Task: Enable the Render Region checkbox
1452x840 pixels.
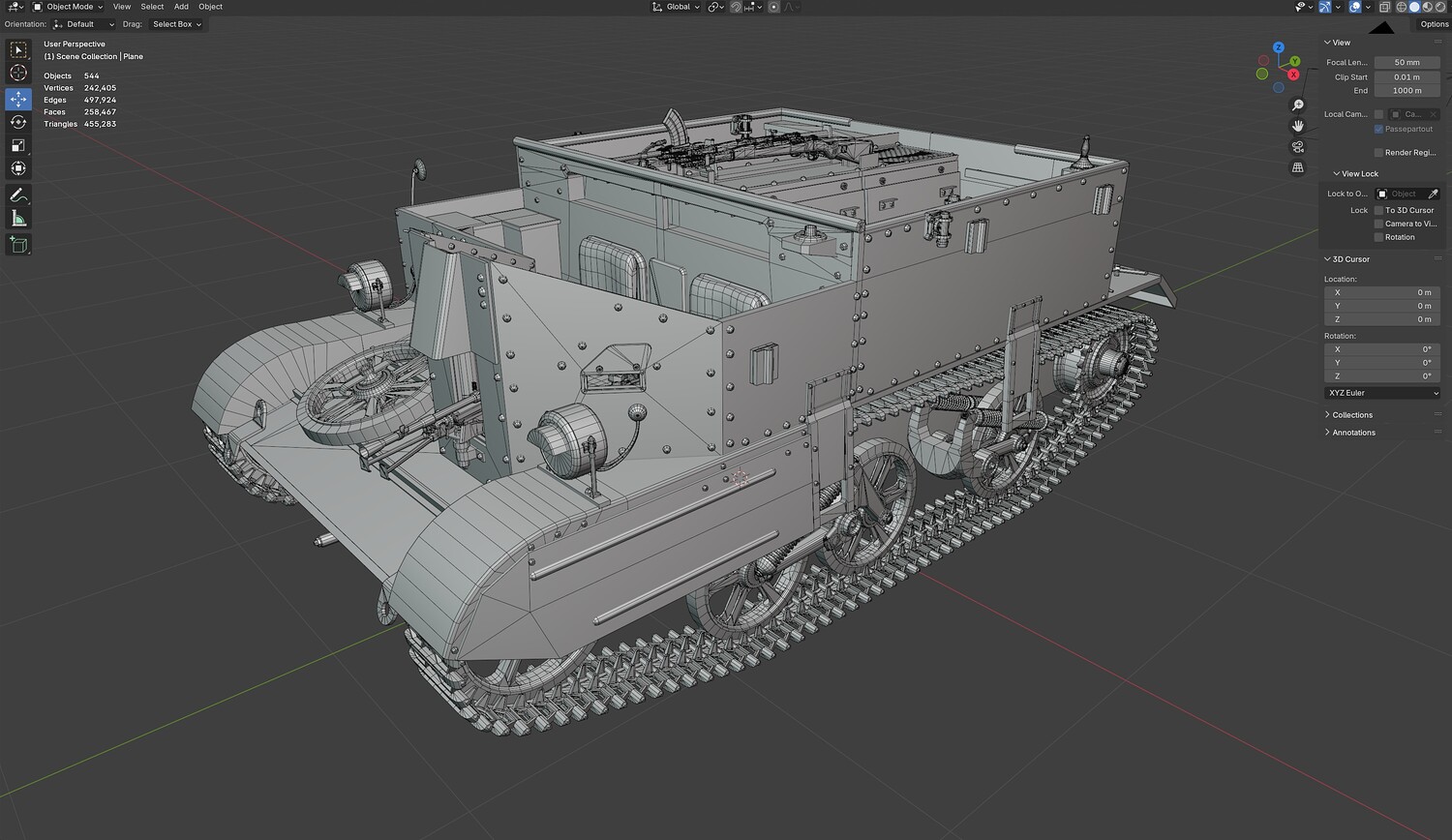Action: [x=1378, y=152]
